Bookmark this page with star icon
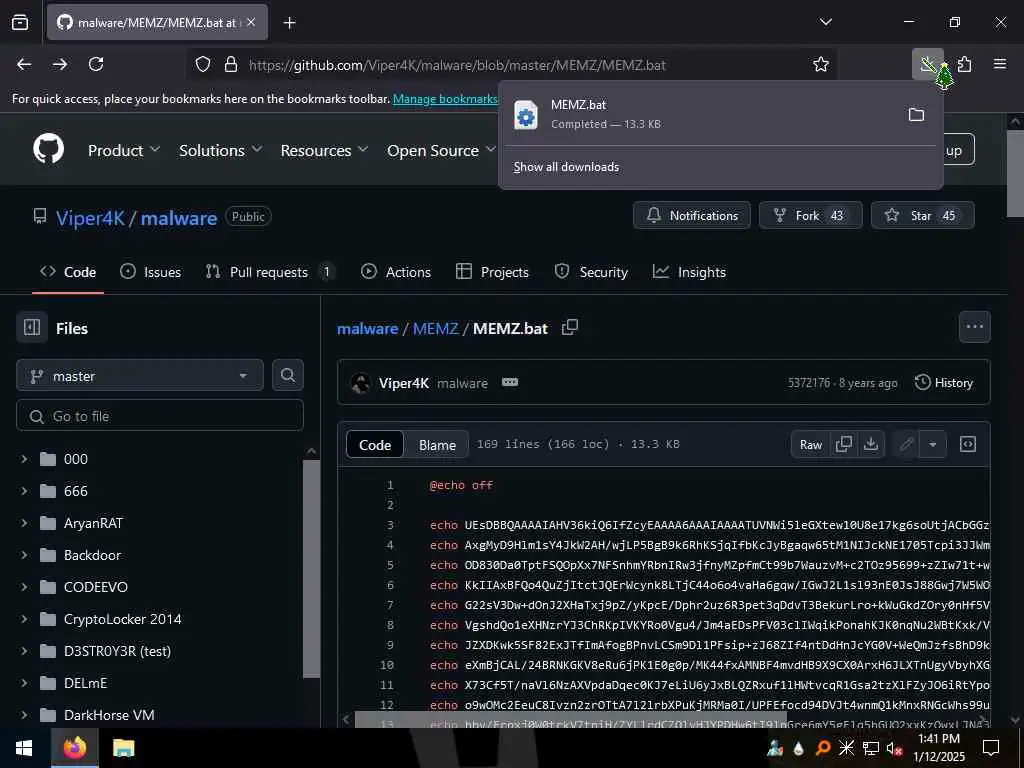This screenshot has width=1024, height=768. tap(821, 64)
